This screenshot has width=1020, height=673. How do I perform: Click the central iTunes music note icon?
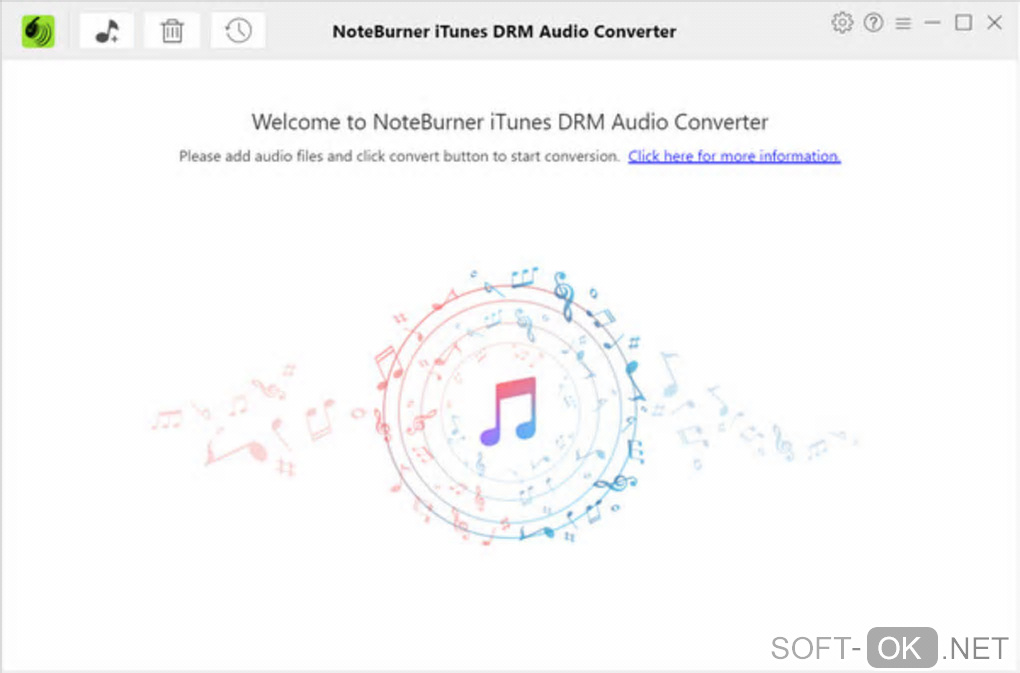pos(508,411)
